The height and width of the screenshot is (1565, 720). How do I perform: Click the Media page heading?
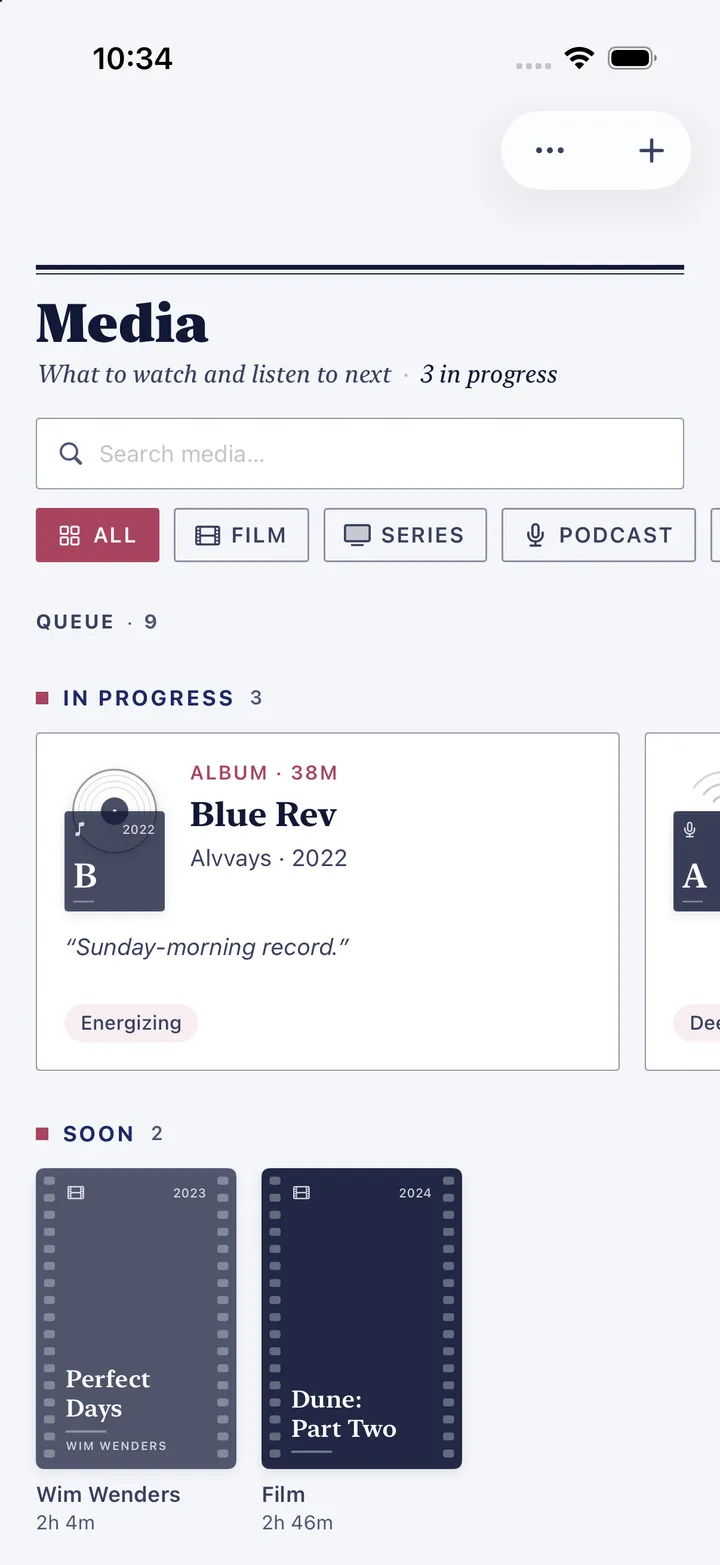(122, 323)
